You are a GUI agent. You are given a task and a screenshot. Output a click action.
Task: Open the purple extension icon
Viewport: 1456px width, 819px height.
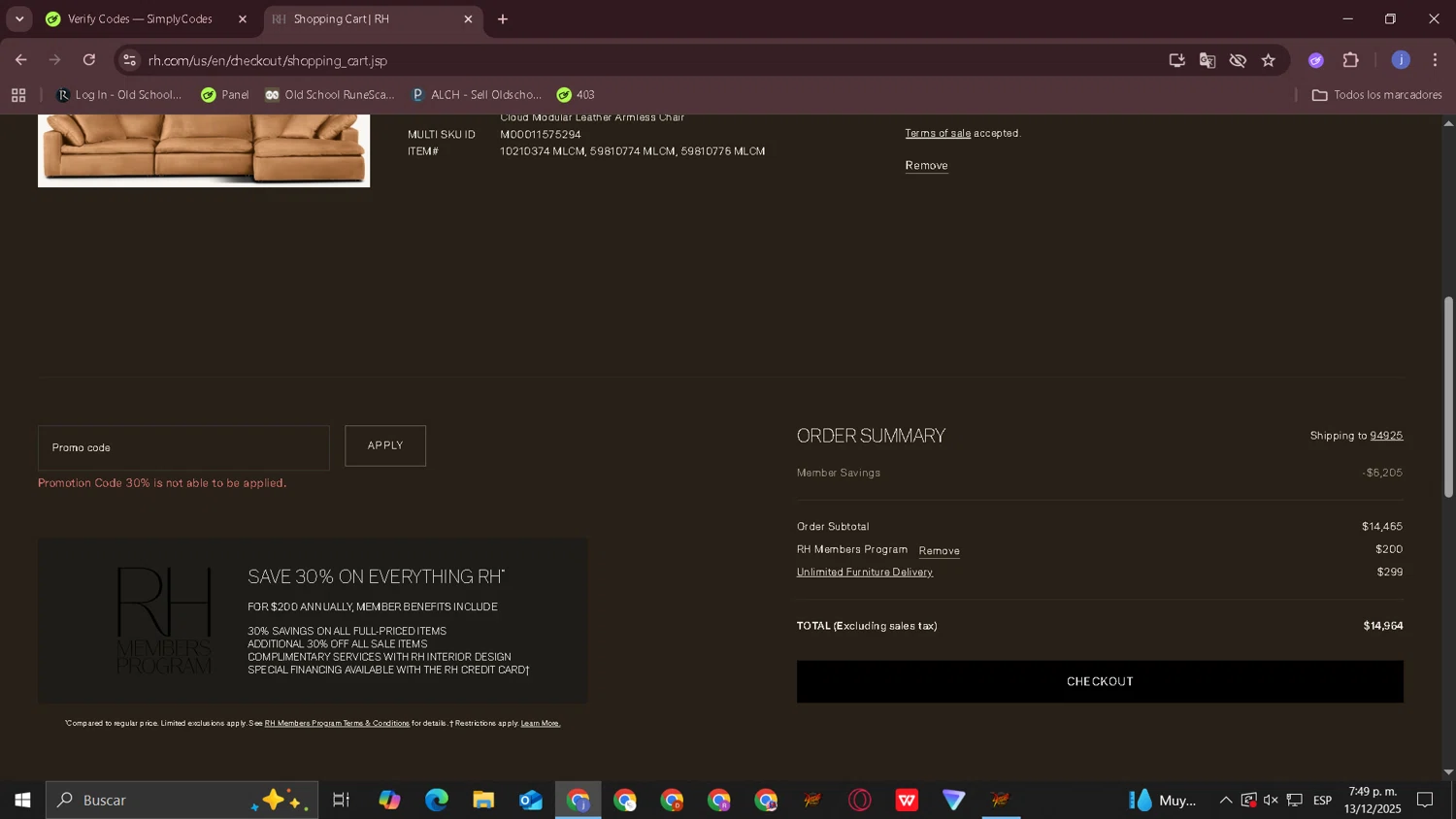pos(1316,60)
